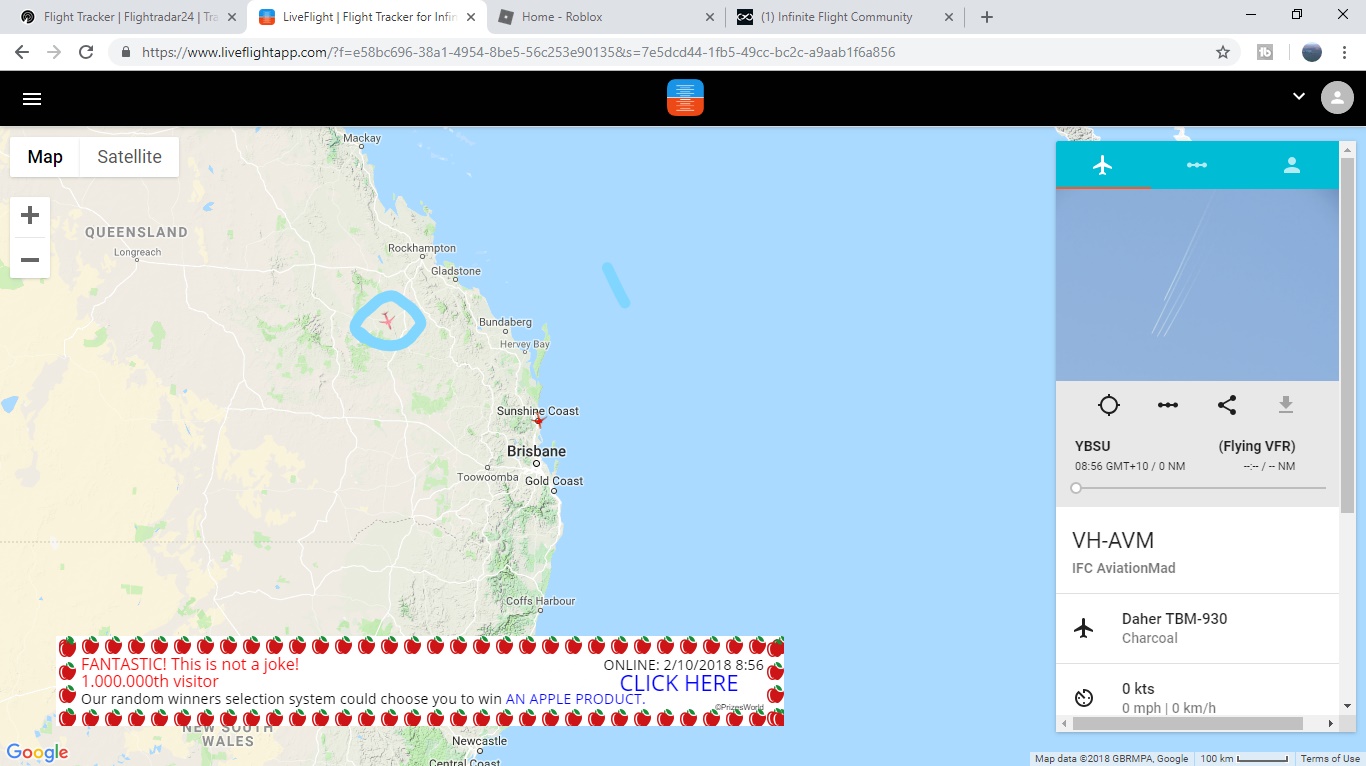
Task: Center the map on the aircraft
Action: (1108, 405)
